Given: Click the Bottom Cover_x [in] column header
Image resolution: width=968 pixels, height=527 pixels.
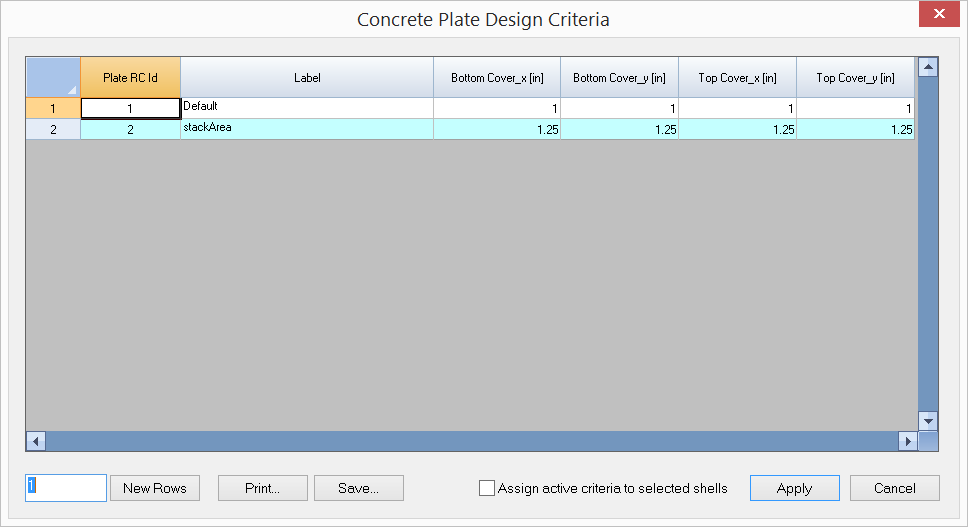Looking at the screenshot, I should pos(497,77).
